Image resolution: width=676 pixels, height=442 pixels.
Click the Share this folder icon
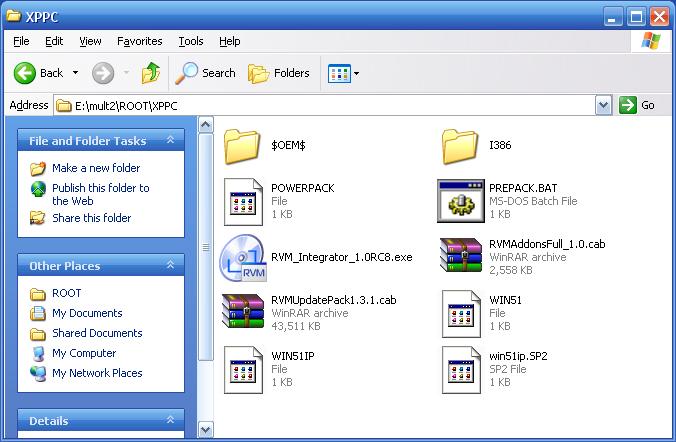tap(38, 218)
